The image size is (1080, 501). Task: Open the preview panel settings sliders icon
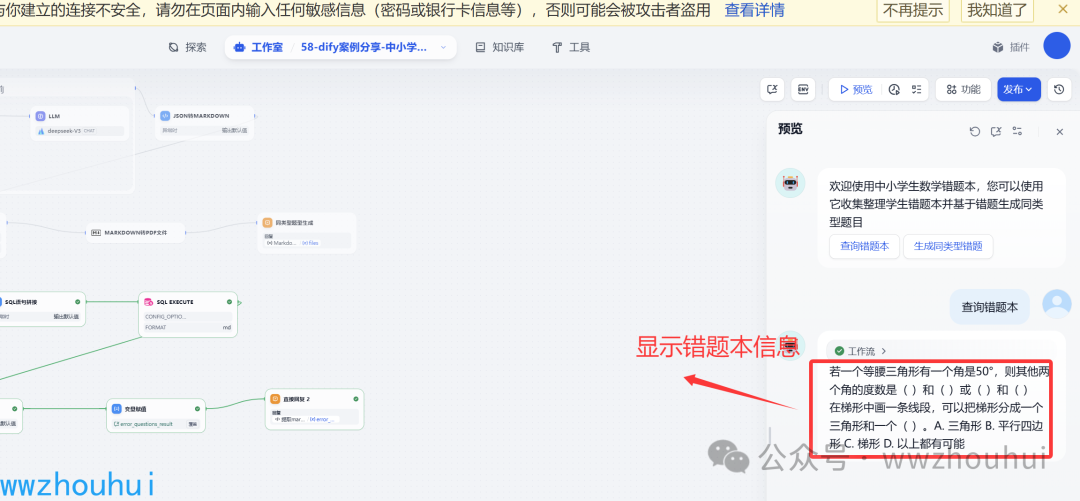1017,131
